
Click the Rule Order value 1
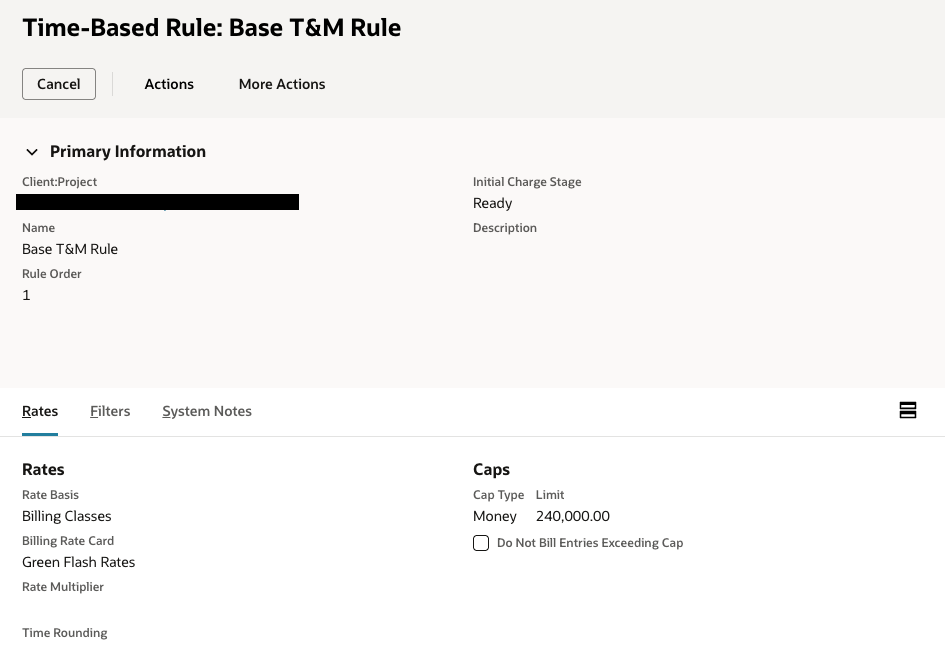pyautogui.click(x=26, y=295)
